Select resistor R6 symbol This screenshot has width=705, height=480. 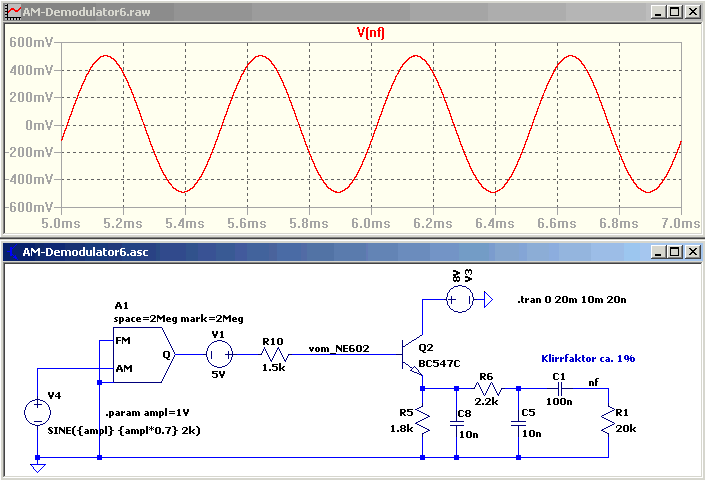[487, 388]
